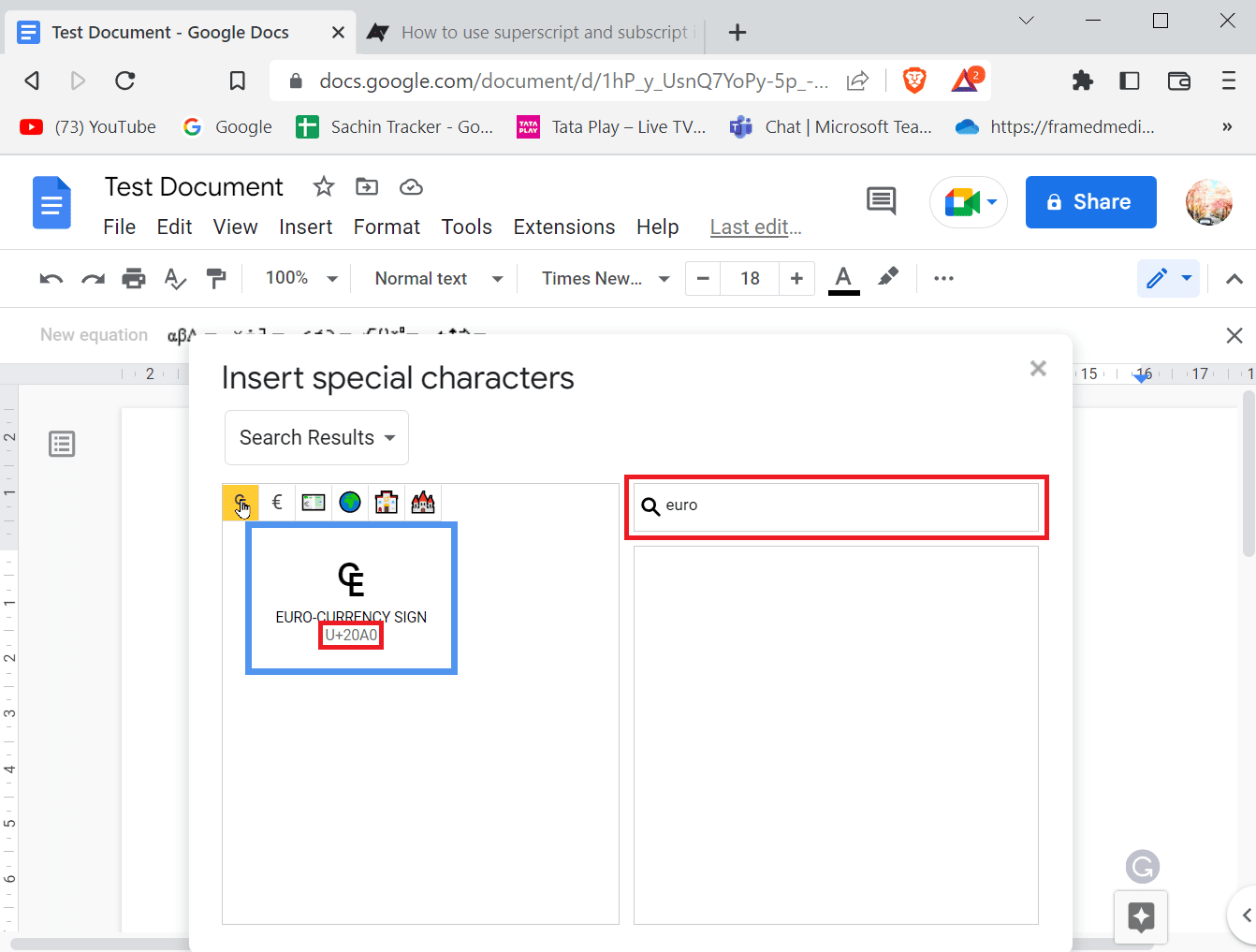Move document to folder icon
1256x952 pixels.
tap(367, 186)
